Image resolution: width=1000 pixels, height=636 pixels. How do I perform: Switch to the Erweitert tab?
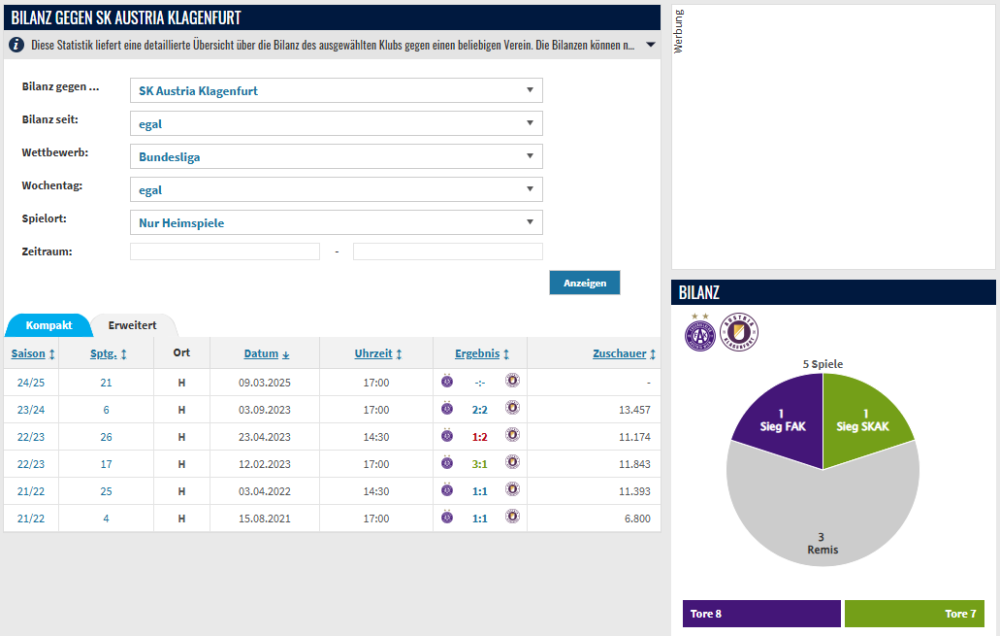pos(132,326)
